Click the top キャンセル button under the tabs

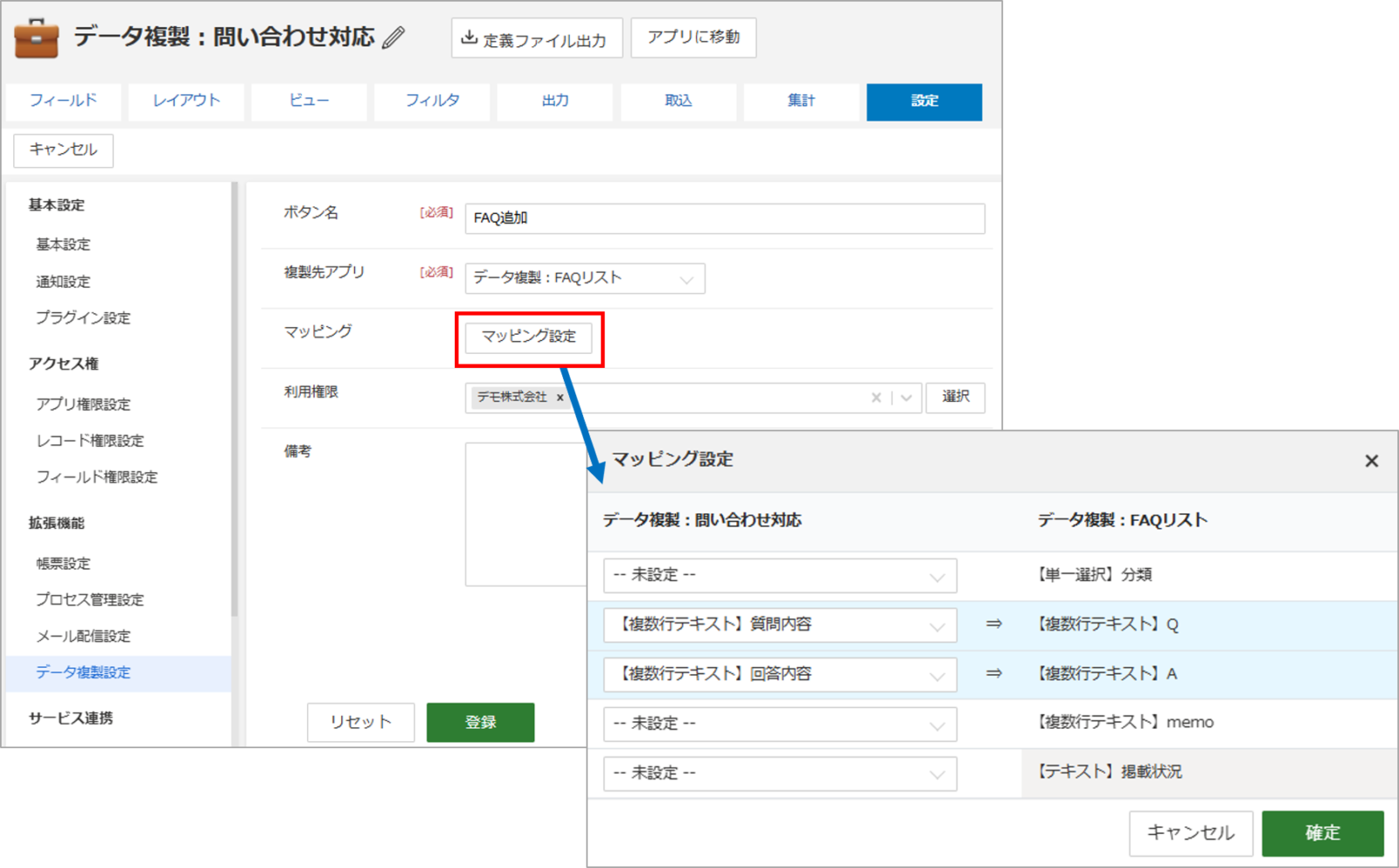[x=63, y=150]
